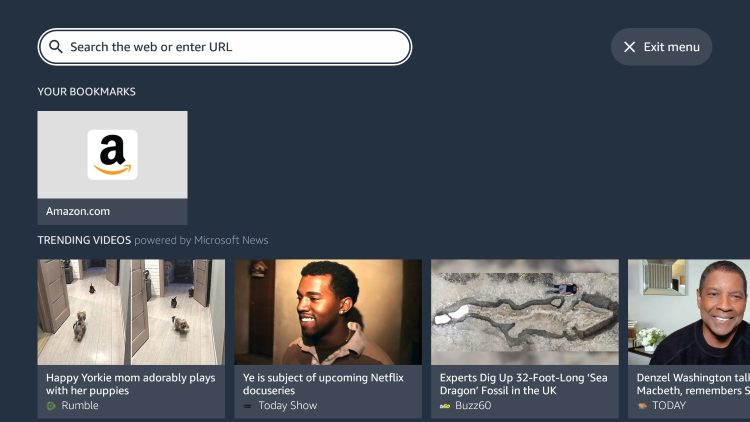
Task: Open the Happy Yorkie mom adorably plays title
Action: tap(131, 384)
